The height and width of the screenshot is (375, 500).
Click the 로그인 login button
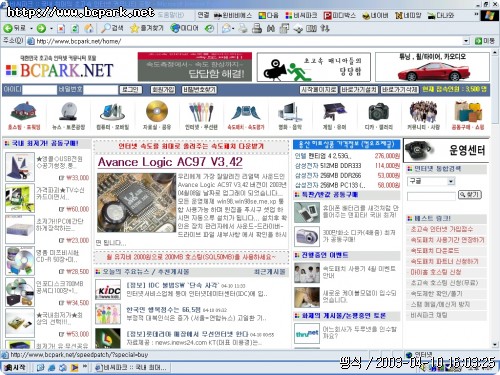click(x=130, y=90)
